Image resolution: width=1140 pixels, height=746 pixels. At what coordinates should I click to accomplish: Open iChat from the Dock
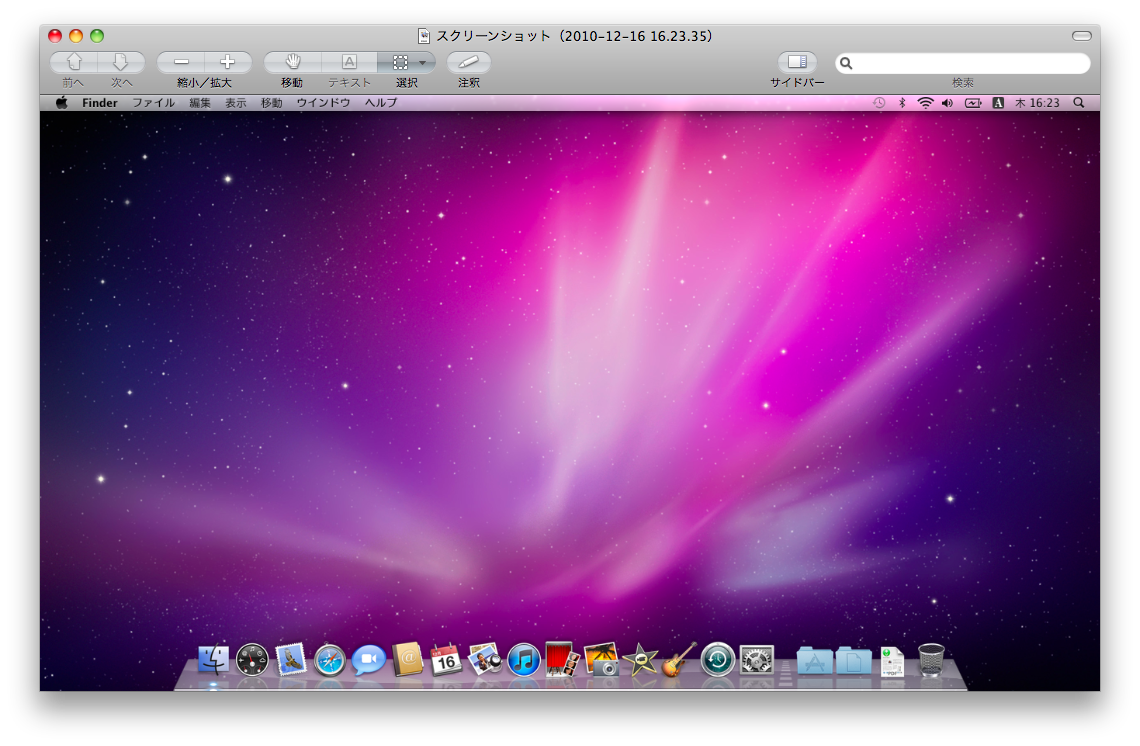click(x=369, y=660)
